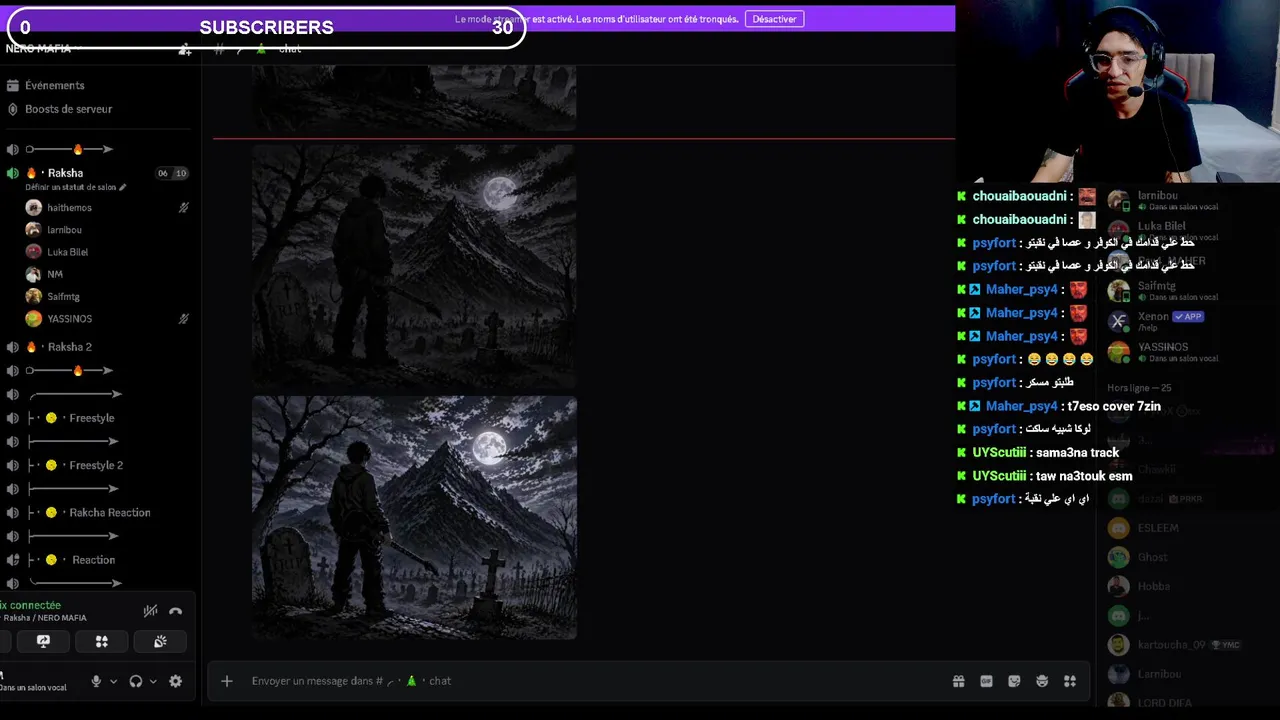Image resolution: width=1280 pixels, height=720 pixels.
Task: Click the Hors ligne — 25 section header
Action: click(1139, 388)
